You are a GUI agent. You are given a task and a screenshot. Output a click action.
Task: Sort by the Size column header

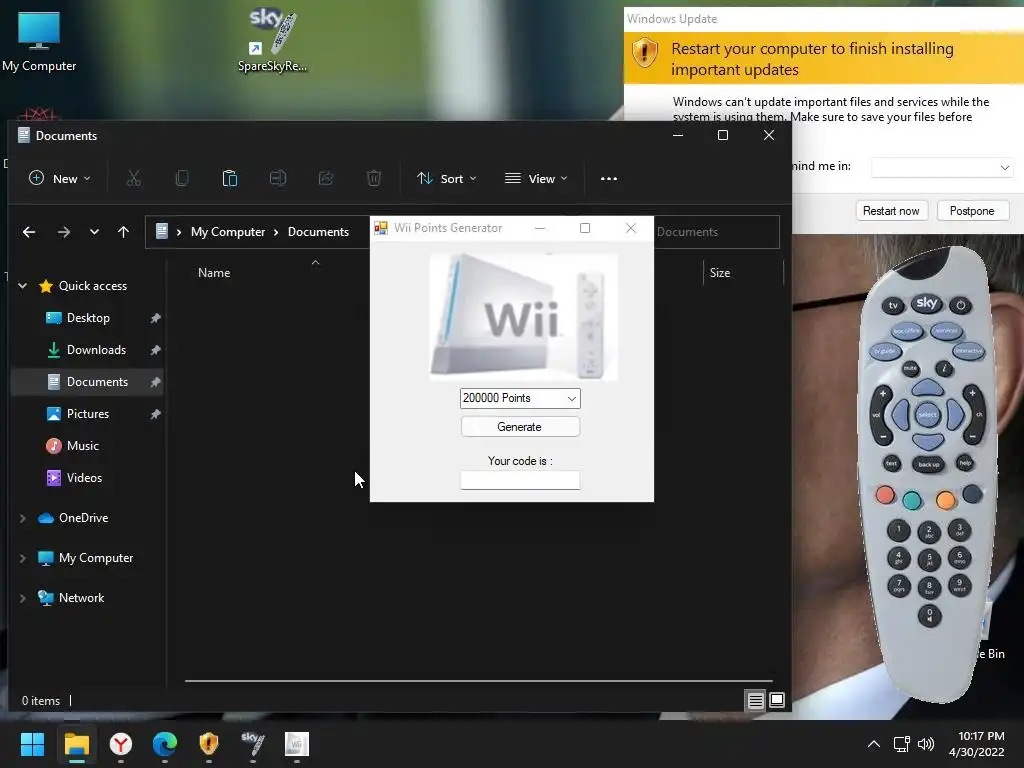(720, 273)
